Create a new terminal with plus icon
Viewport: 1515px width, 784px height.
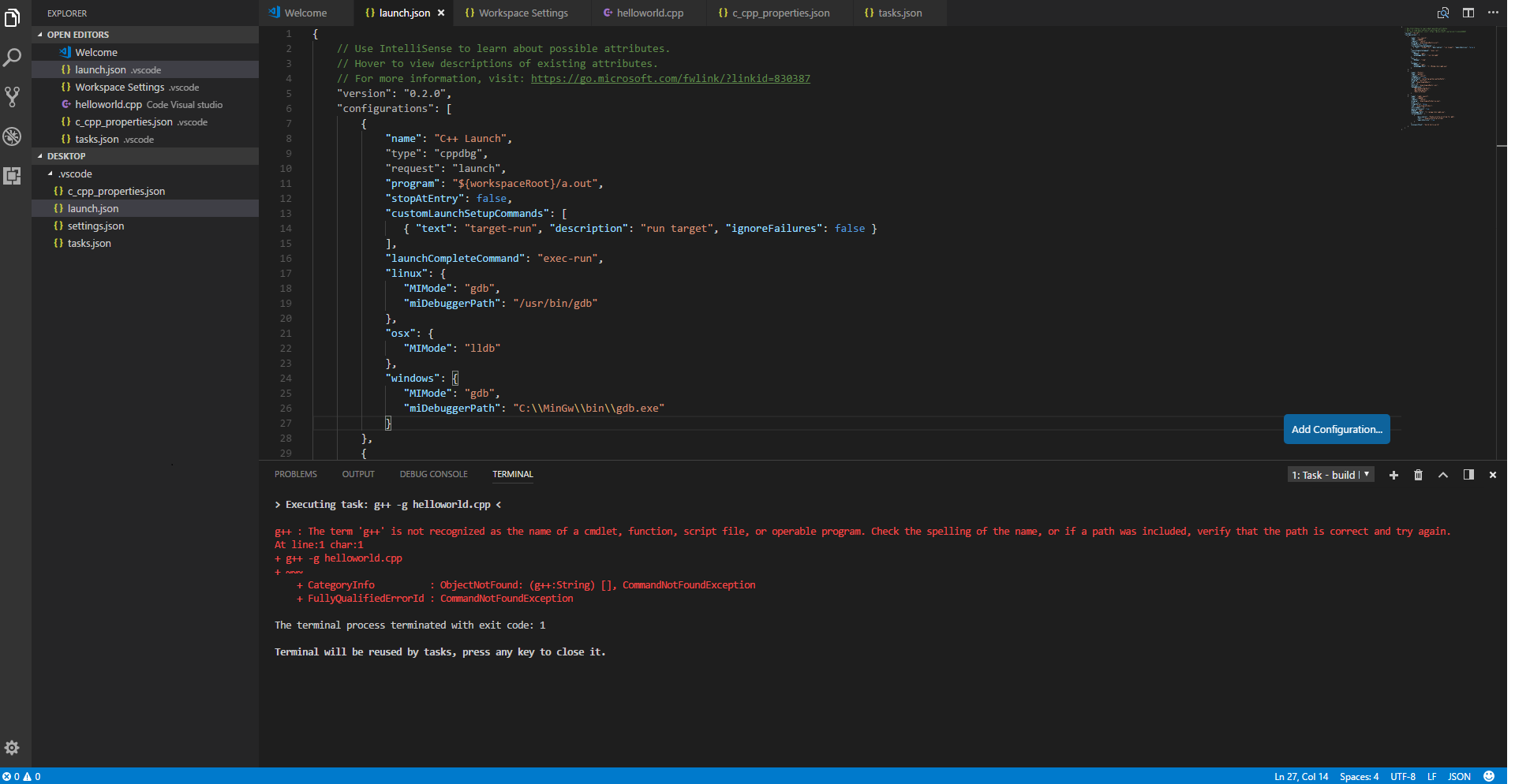pyautogui.click(x=1393, y=474)
